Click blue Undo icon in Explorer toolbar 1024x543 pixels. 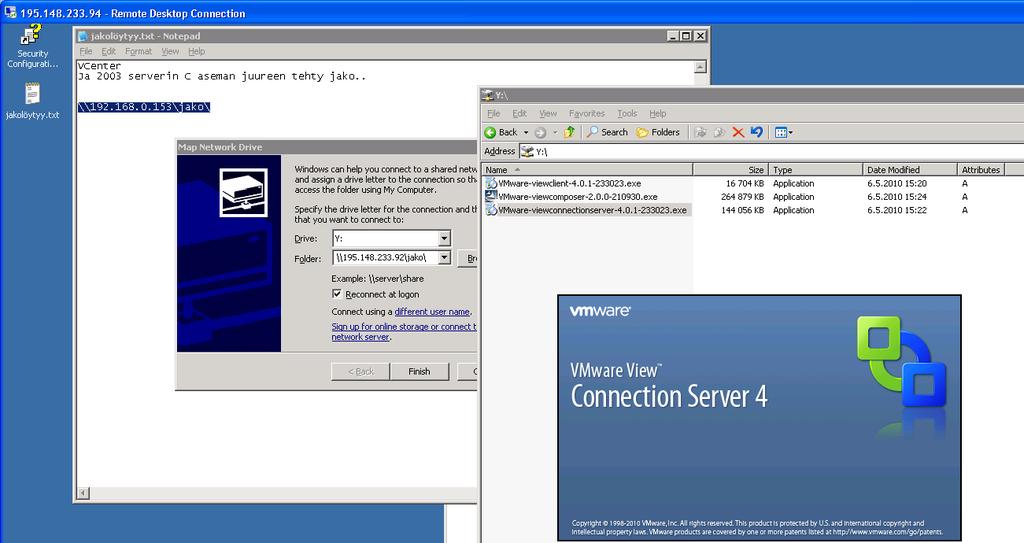click(x=756, y=132)
